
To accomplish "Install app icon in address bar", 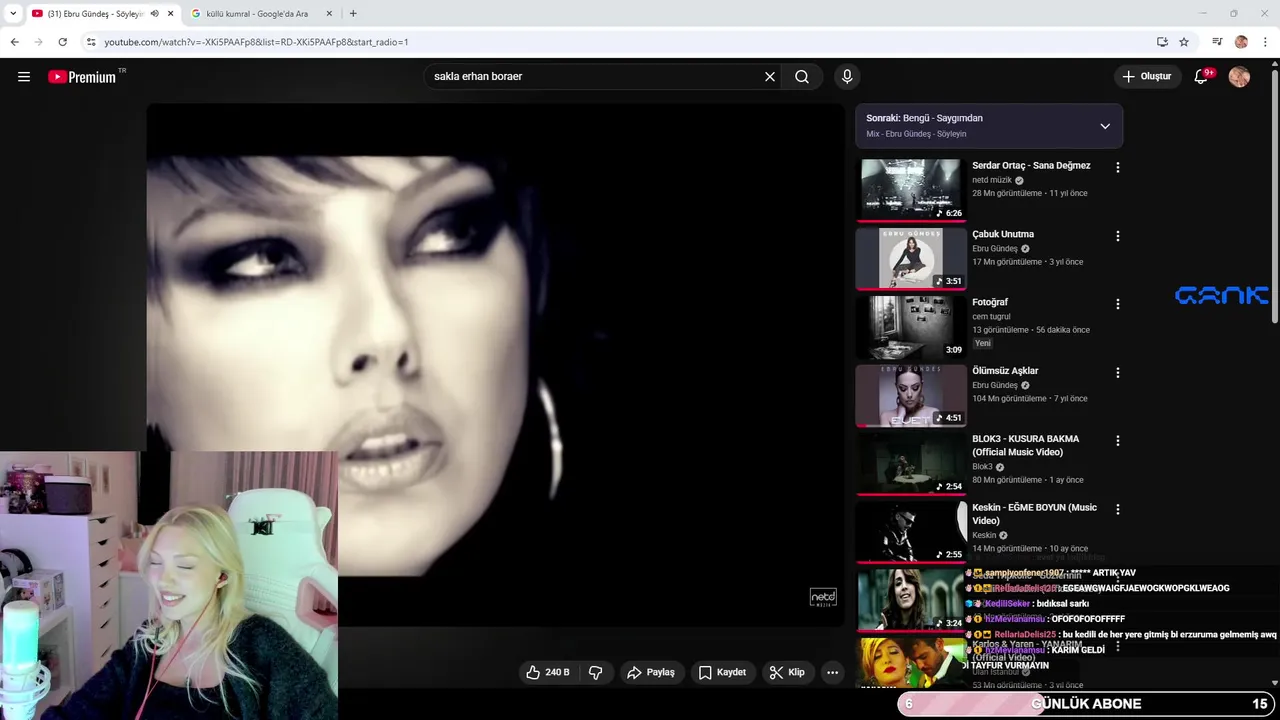I will click(1162, 42).
